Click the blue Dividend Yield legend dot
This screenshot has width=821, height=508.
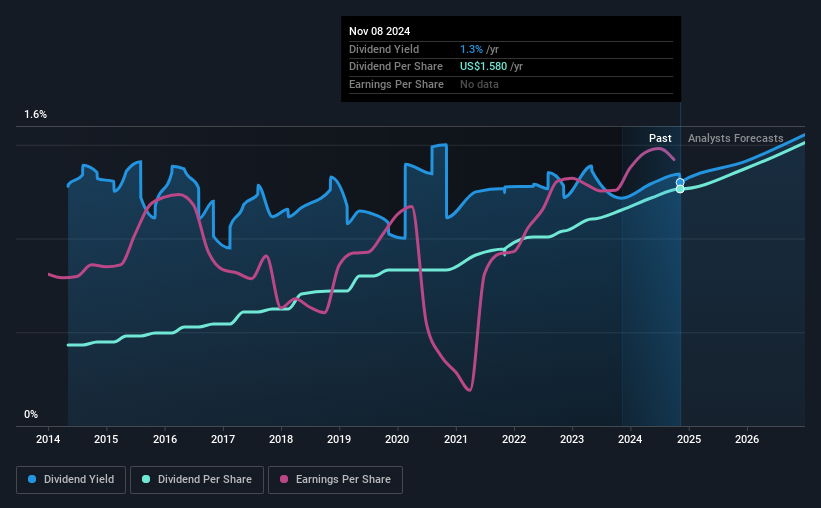coord(32,479)
